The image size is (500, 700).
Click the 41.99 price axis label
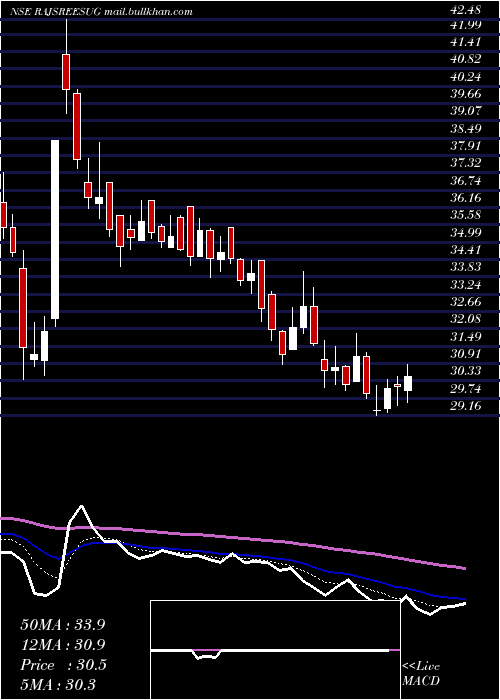coord(465,25)
